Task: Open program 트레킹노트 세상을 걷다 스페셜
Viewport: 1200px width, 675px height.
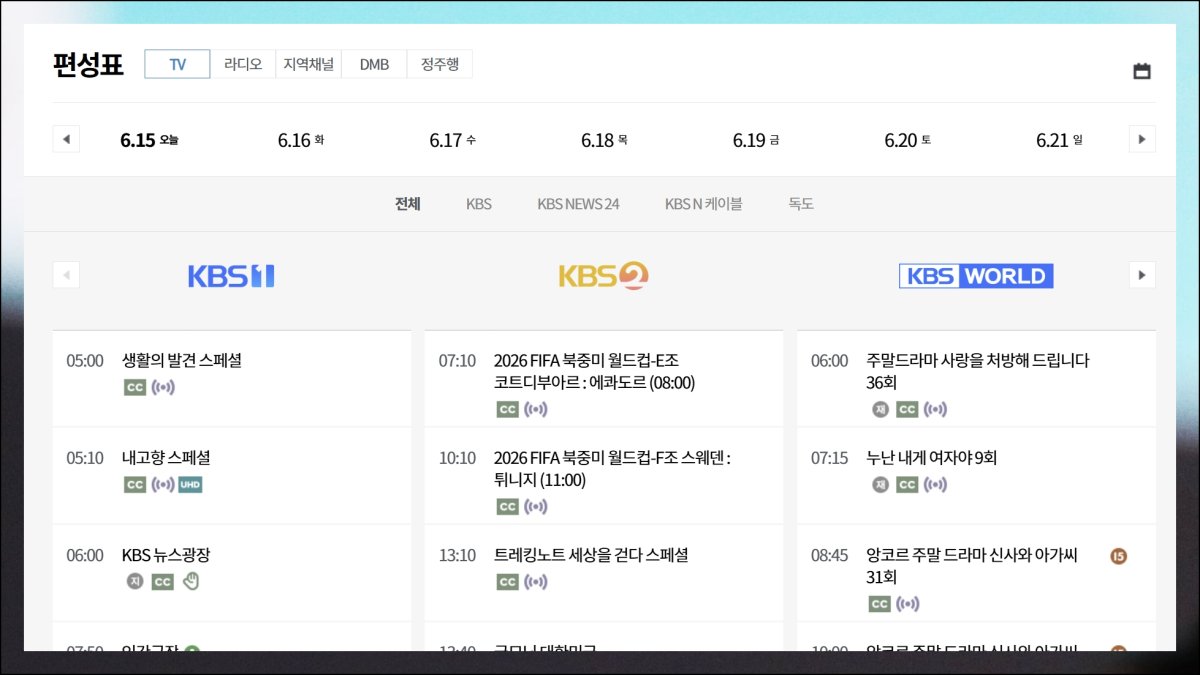Action: tap(591, 555)
